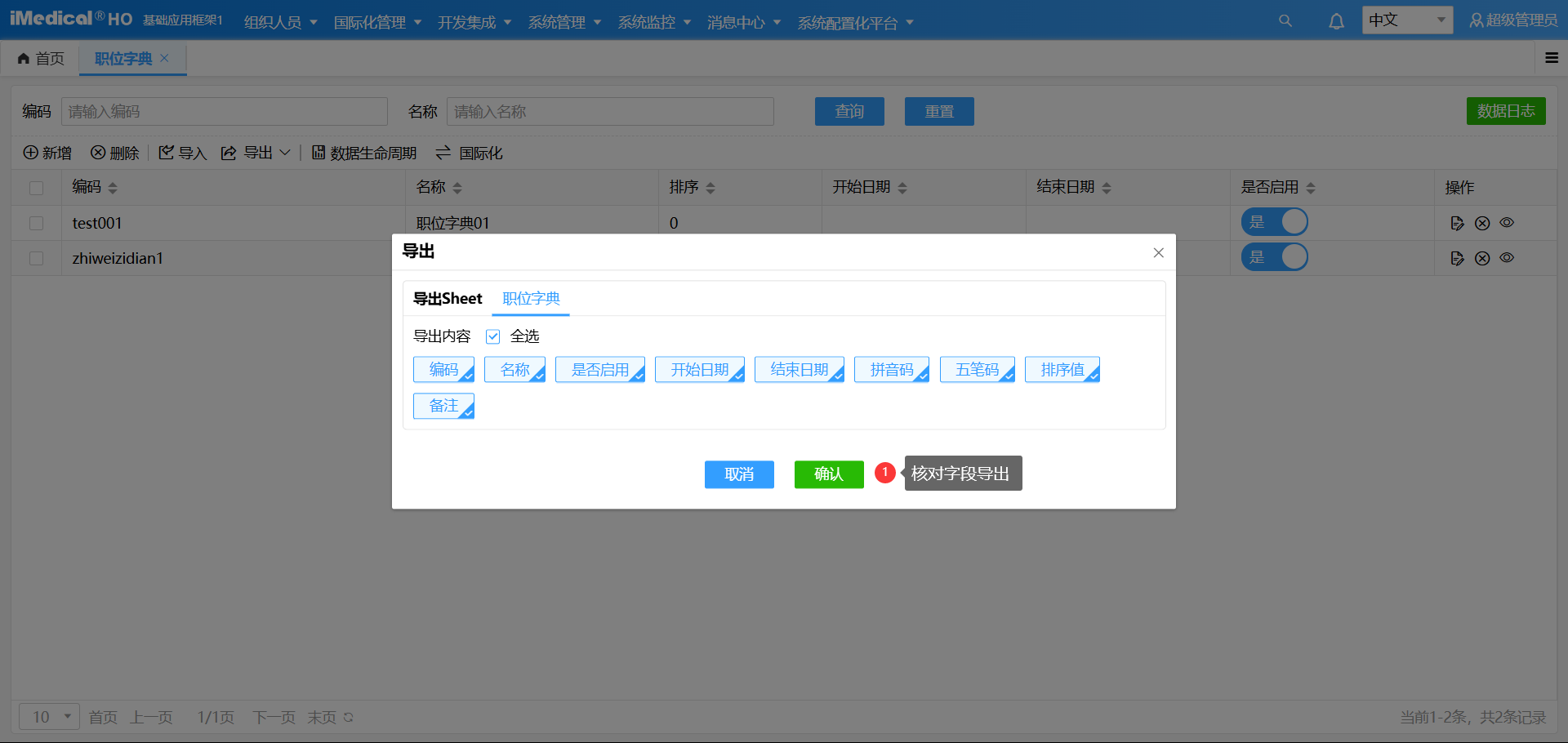Image resolution: width=1568 pixels, height=743 pixels.
Task: Click view eye icon for zhiweizidian1 row
Action: pos(1507,258)
